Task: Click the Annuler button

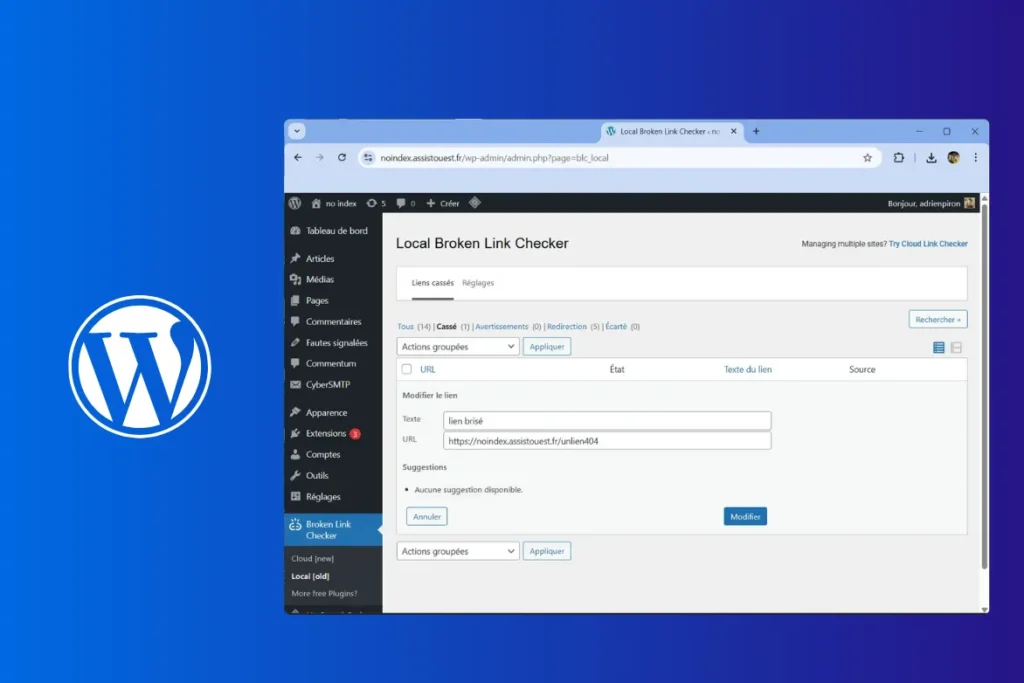Action: click(427, 517)
